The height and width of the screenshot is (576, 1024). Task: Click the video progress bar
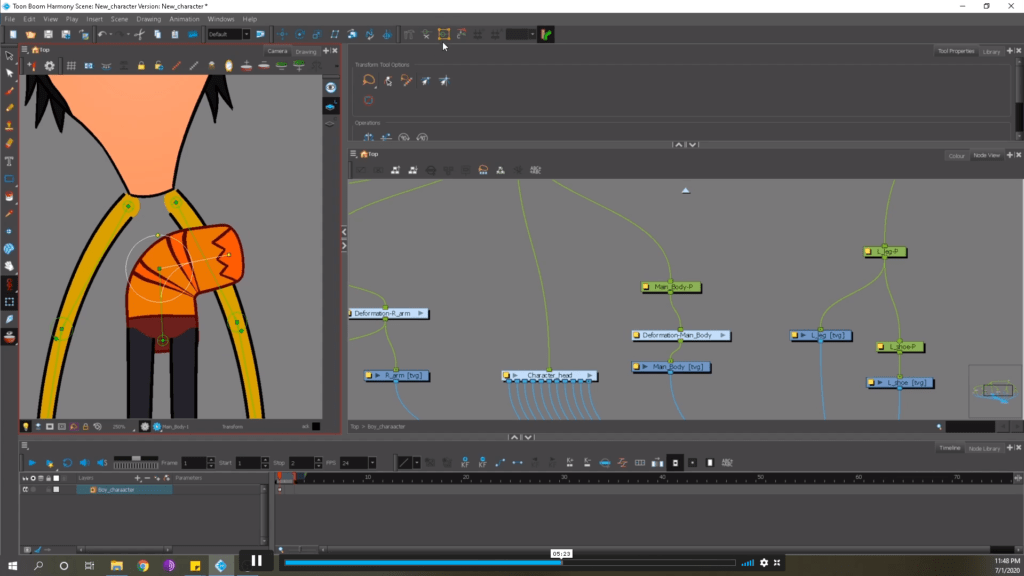tap(510, 562)
